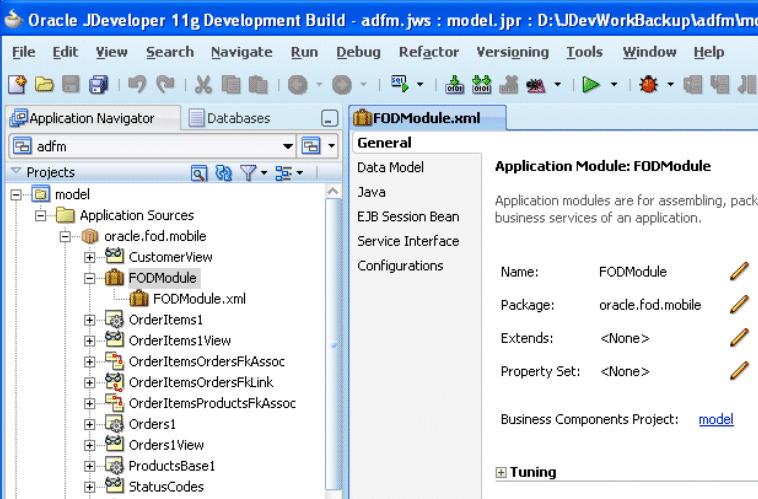Expand the Tuning section
This screenshot has width=758, height=499.
coord(501,472)
